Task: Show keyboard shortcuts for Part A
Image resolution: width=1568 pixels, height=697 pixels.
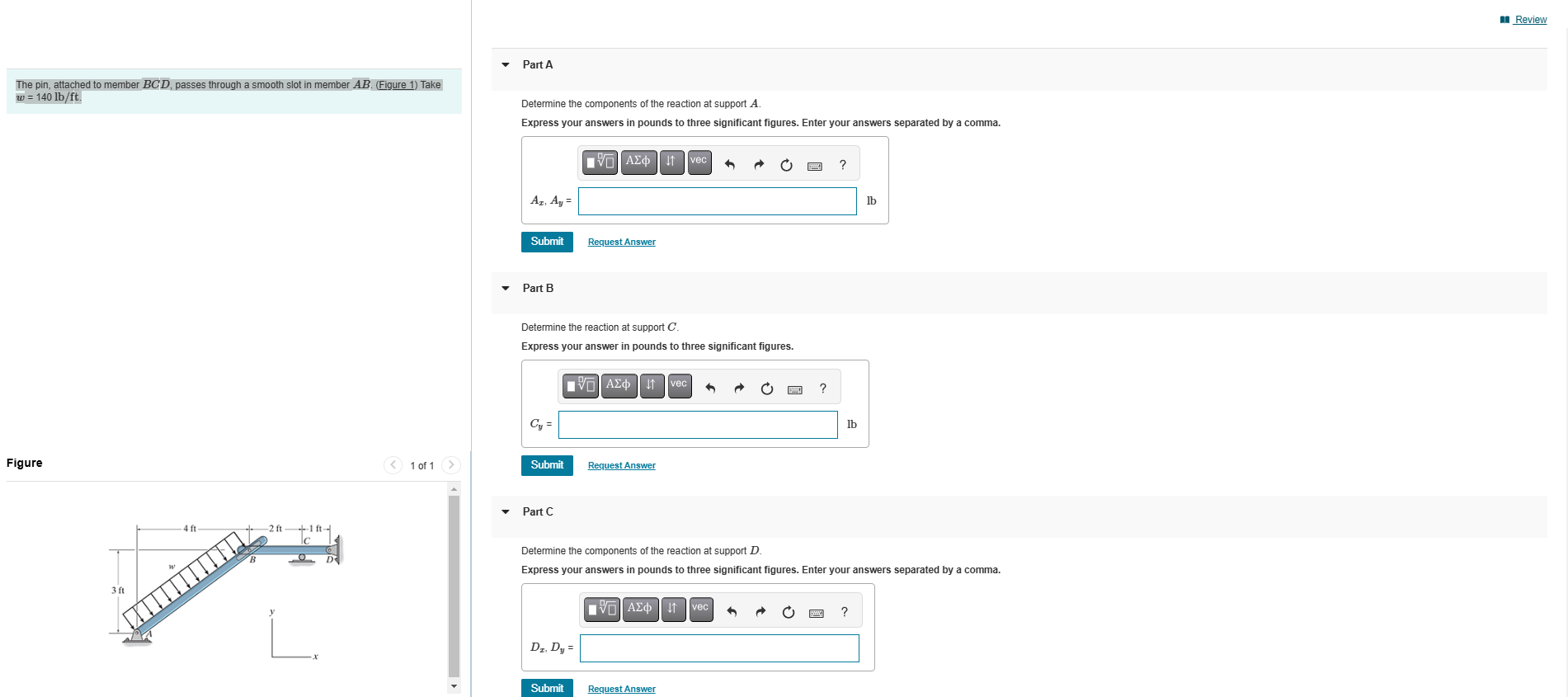Action: (x=815, y=166)
